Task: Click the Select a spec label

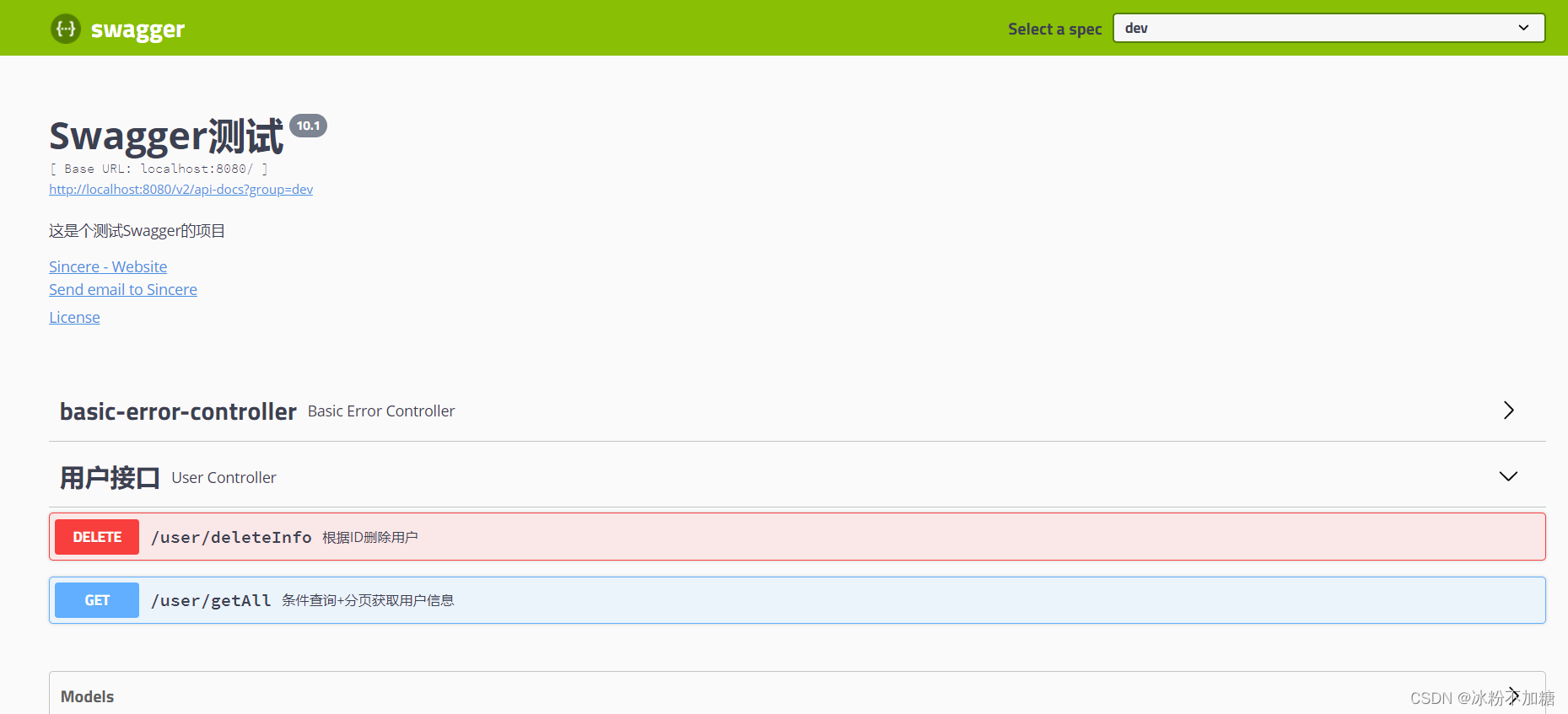Action: pyautogui.click(x=1054, y=29)
